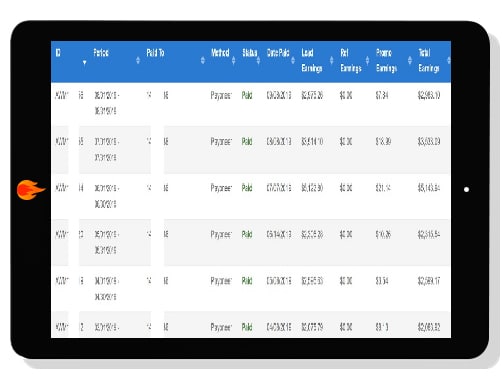Click the orange flame logo
Image resolution: width=502 pixels, height=381 pixels.
(x=31, y=190)
